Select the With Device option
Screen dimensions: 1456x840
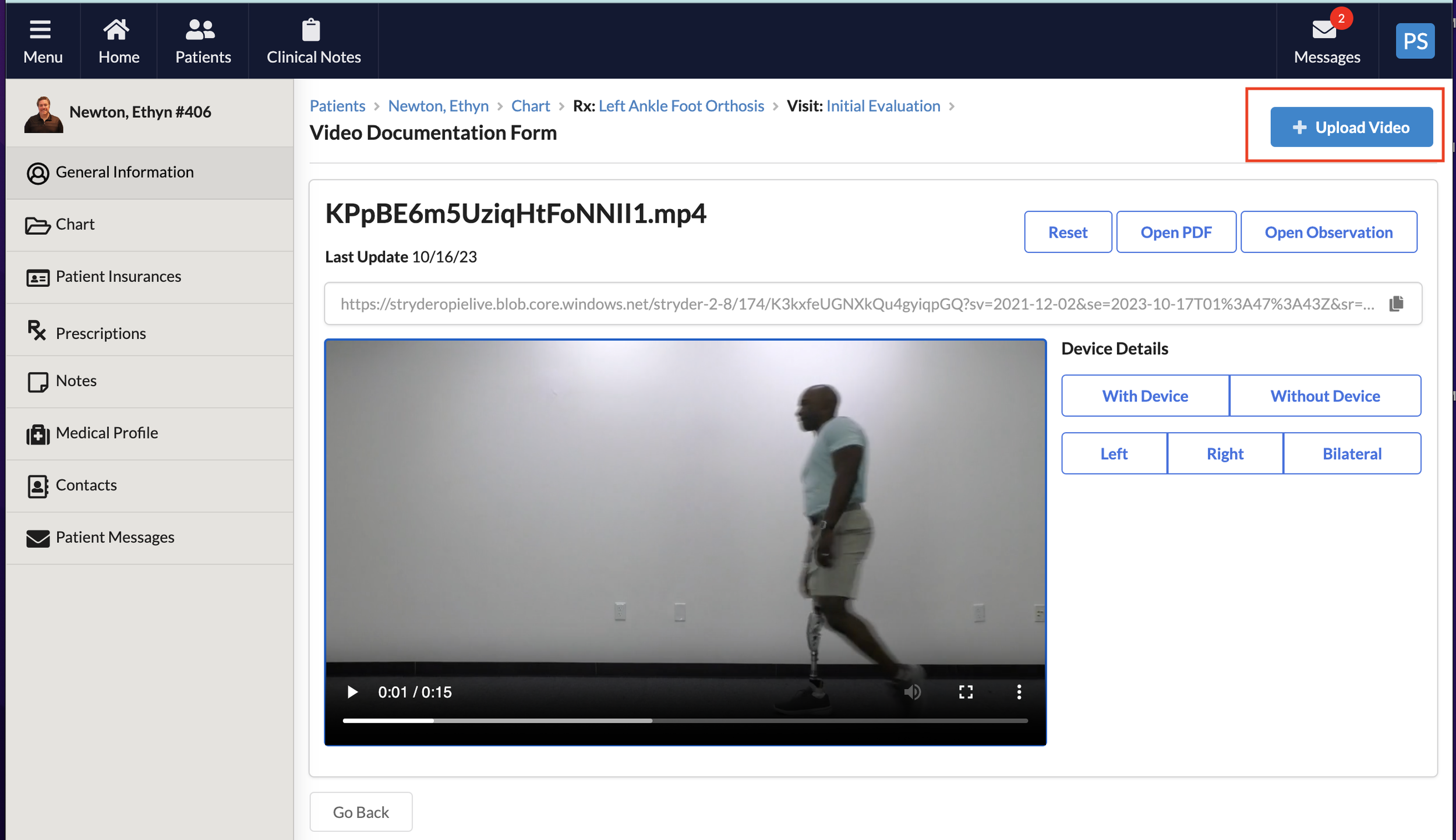click(1144, 396)
